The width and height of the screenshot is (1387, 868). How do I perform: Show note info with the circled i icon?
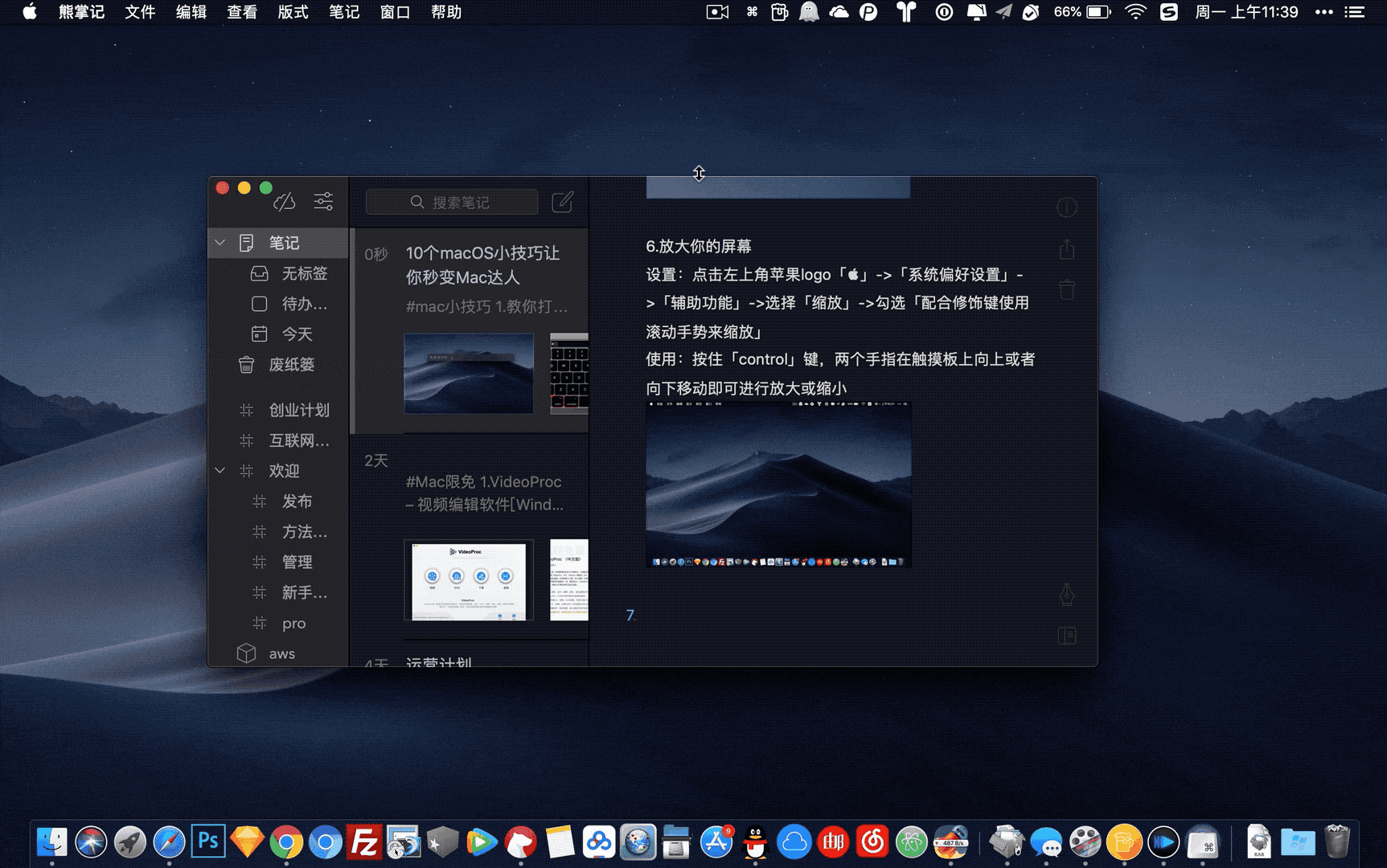1066,208
